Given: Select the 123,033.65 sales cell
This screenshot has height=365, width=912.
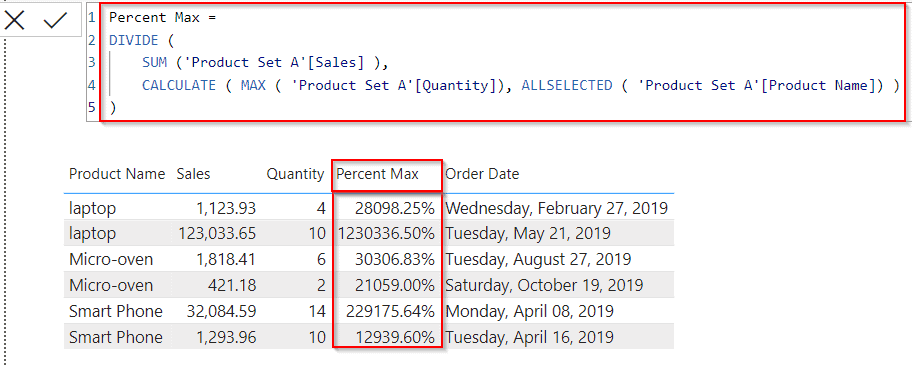Looking at the screenshot, I should pos(217,234).
